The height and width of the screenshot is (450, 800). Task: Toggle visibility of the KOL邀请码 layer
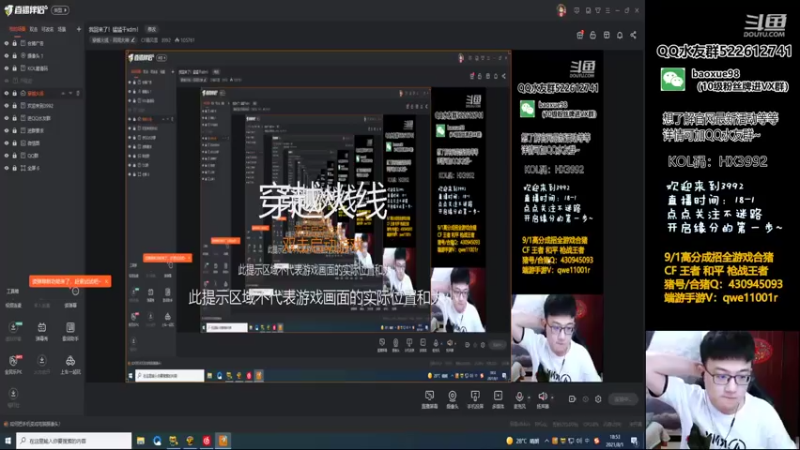click(7, 68)
